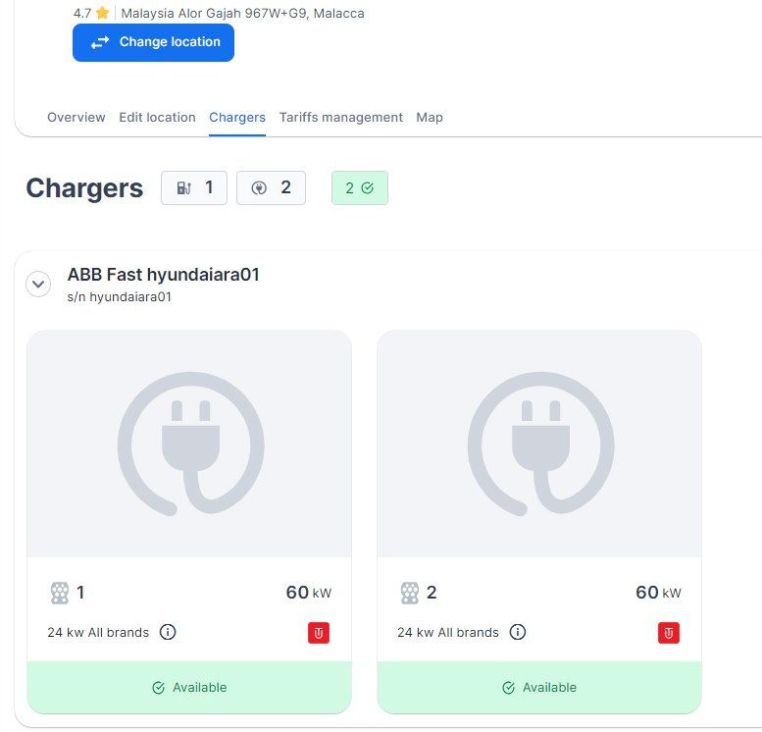The width and height of the screenshot is (762, 732).
Task: Click the info icon on connector 1
Action: [x=168, y=632]
